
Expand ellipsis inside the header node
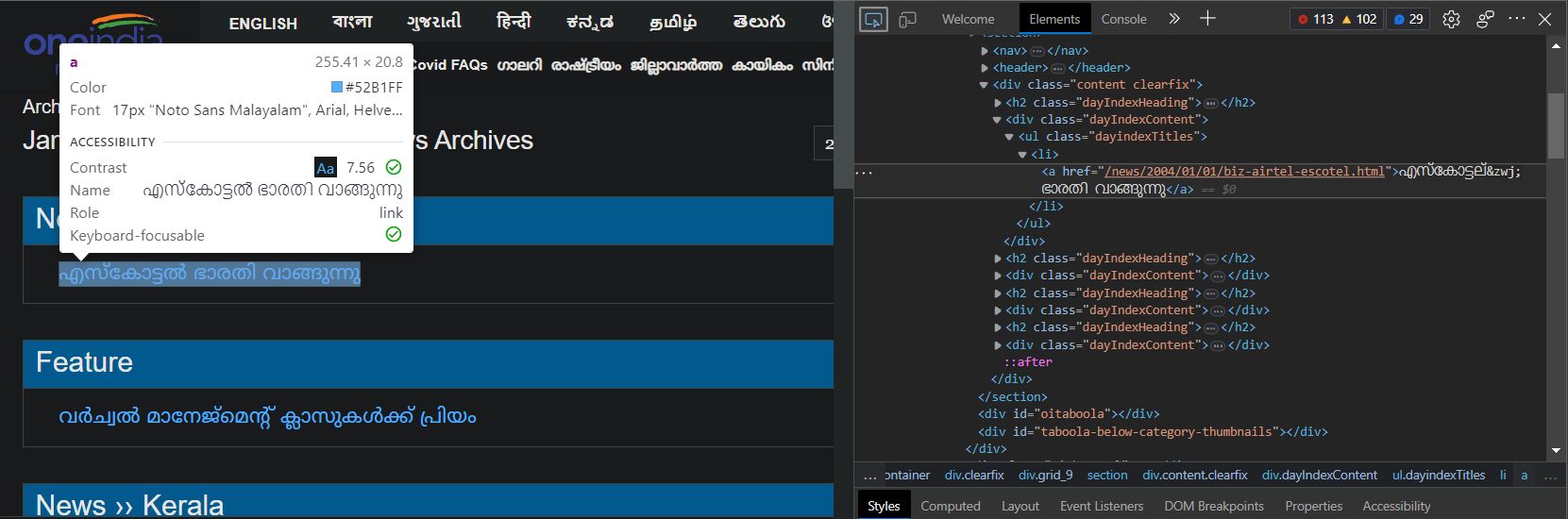(1057, 68)
